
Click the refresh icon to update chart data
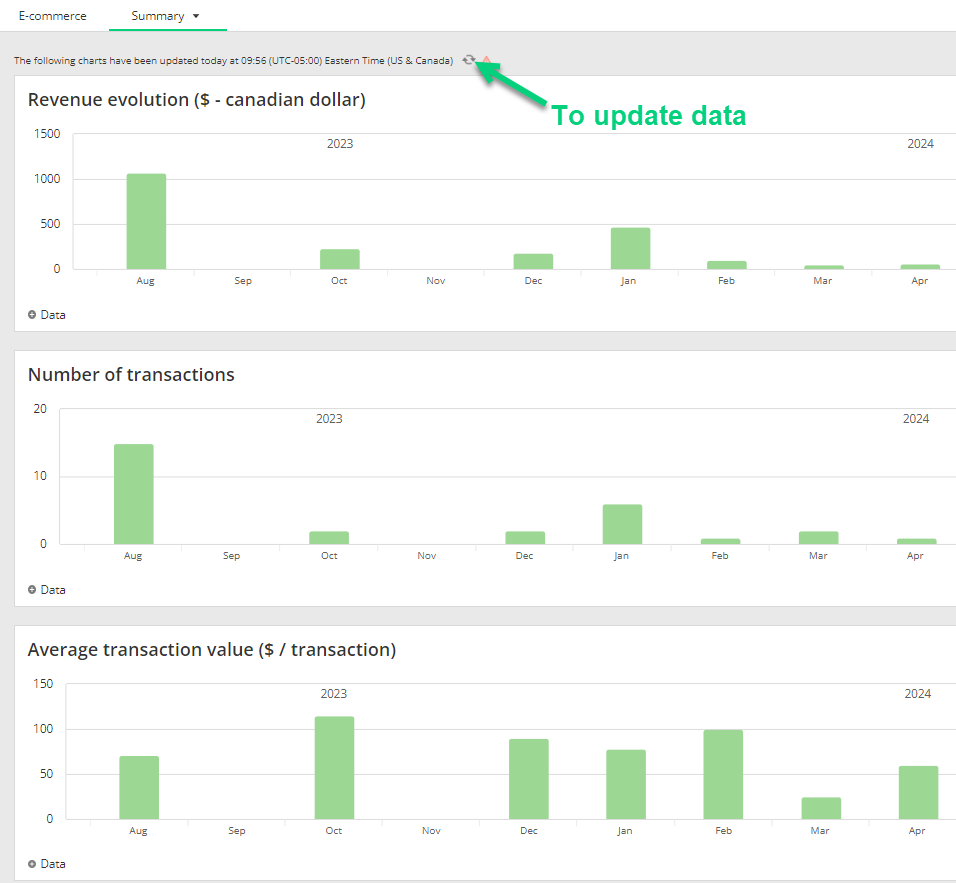point(468,60)
